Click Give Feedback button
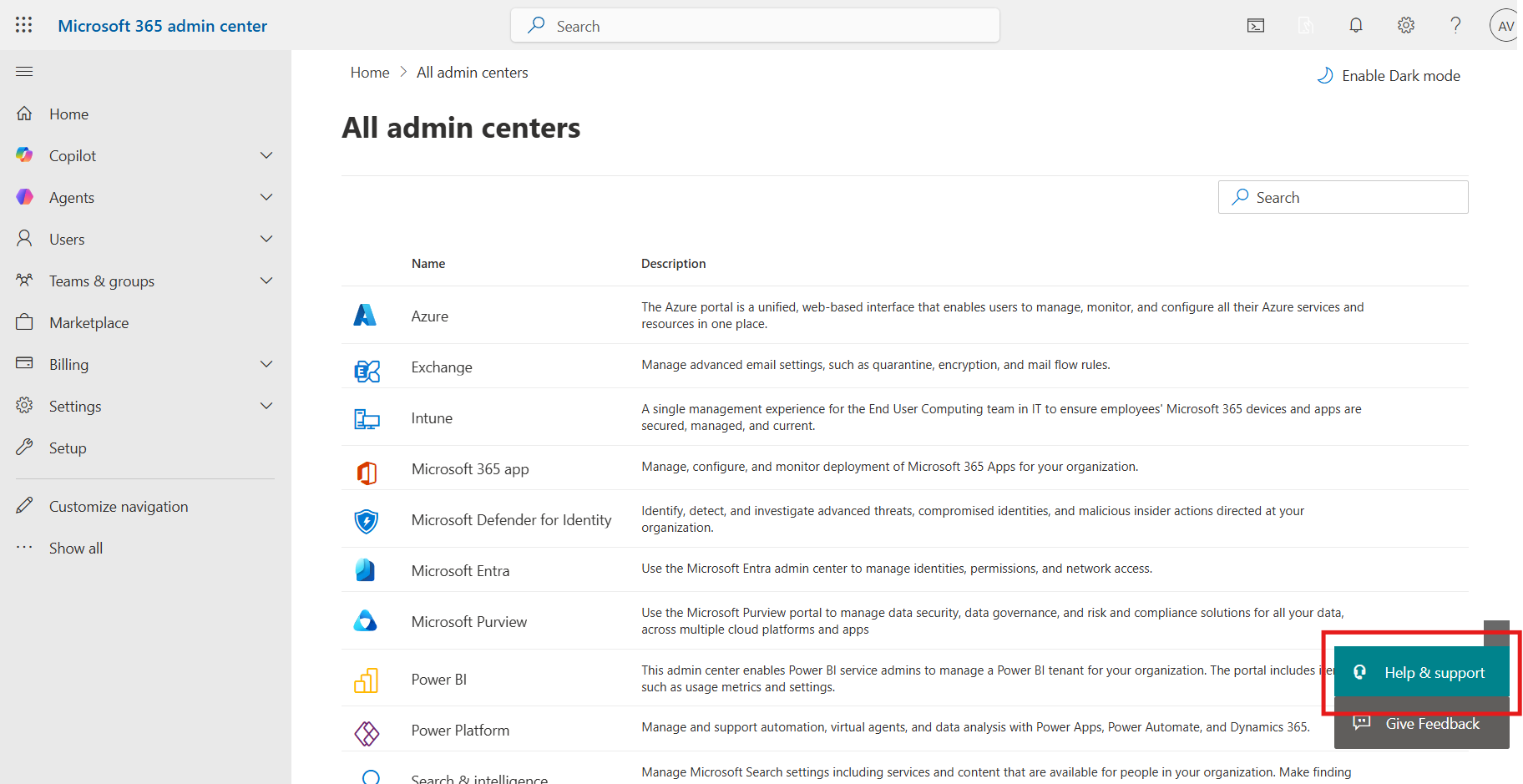 [x=1421, y=724]
